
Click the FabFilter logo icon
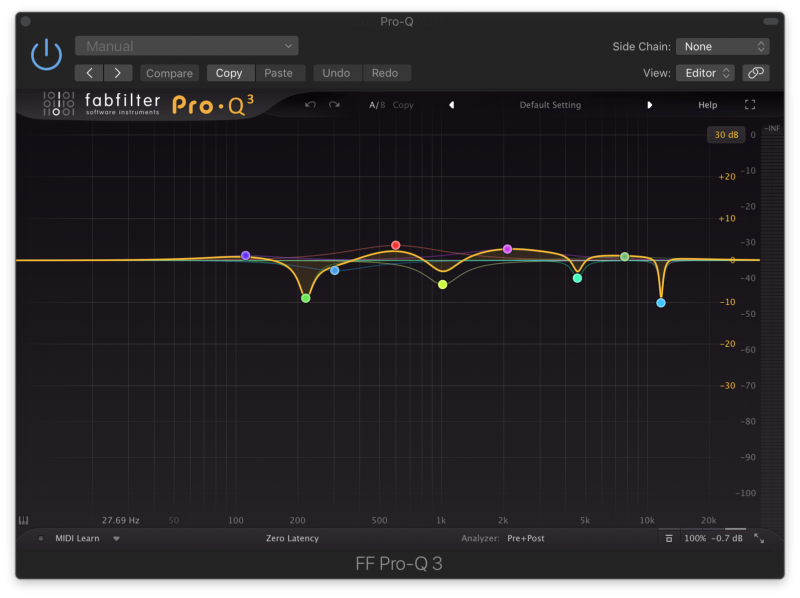59,104
